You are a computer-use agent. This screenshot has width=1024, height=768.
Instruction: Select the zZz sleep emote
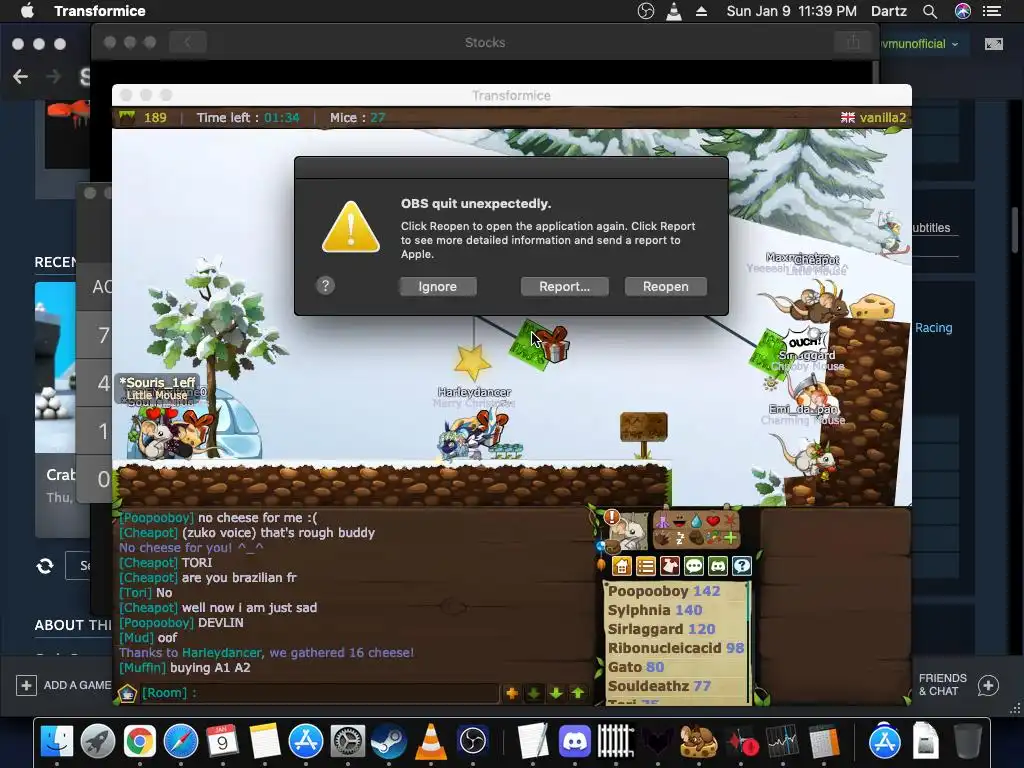pos(680,539)
